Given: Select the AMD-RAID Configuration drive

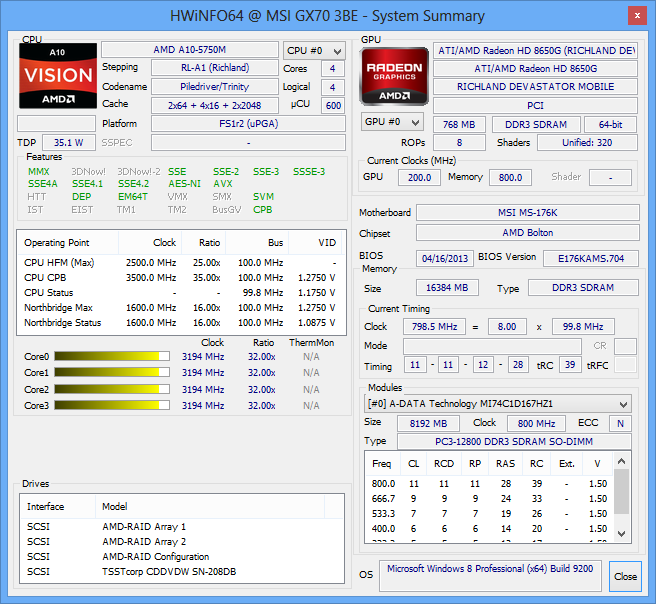Looking at the screenshot, I should (x=182, y=557).
